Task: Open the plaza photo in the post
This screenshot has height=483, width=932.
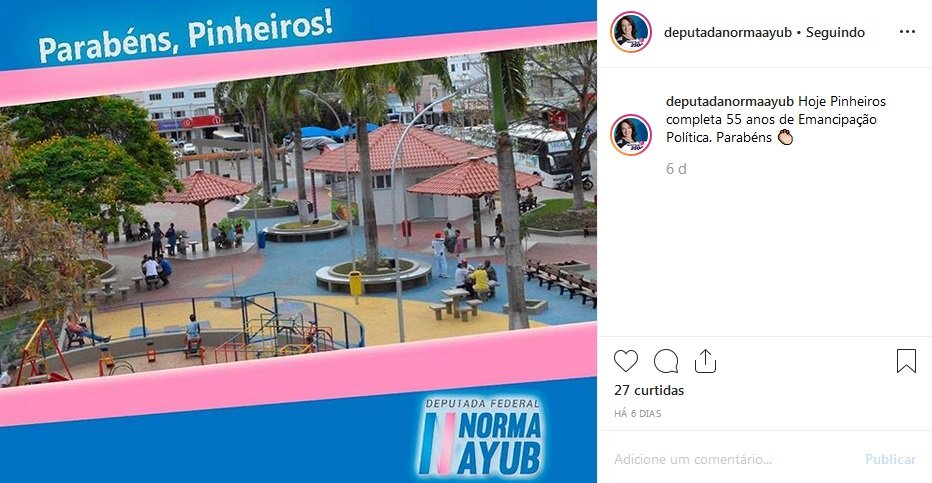Action: pyautogui.click(x=298, y=226)
